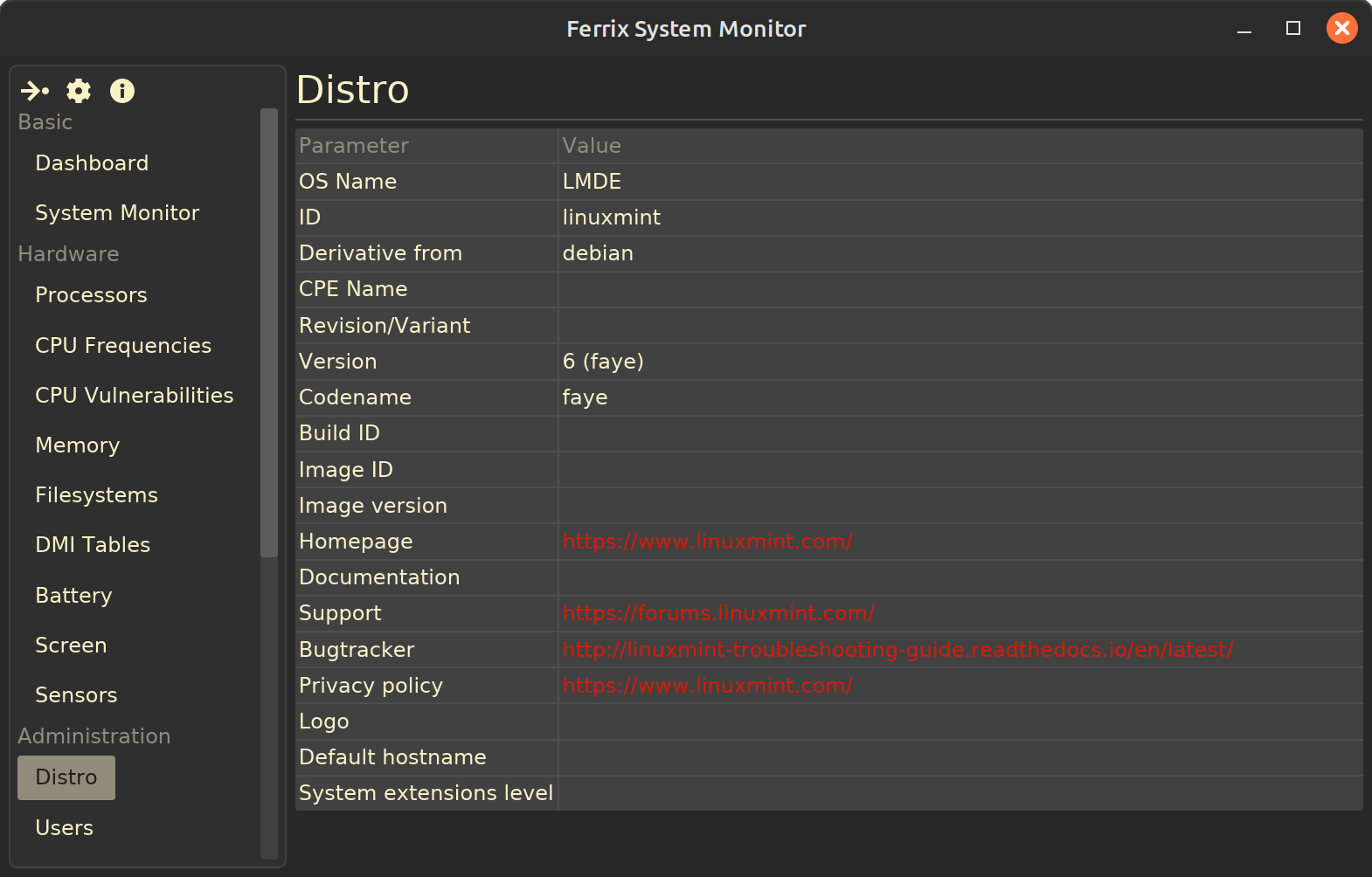Select Processors in the sidebar
The height and width of the screenshot is (877, 1372).
click(91, 295)
